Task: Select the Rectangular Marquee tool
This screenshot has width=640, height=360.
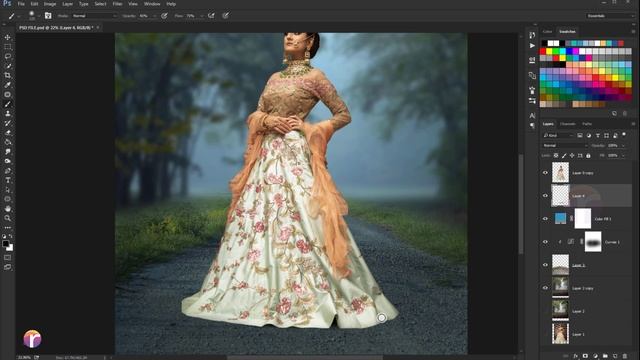Action: coord(7,47)
